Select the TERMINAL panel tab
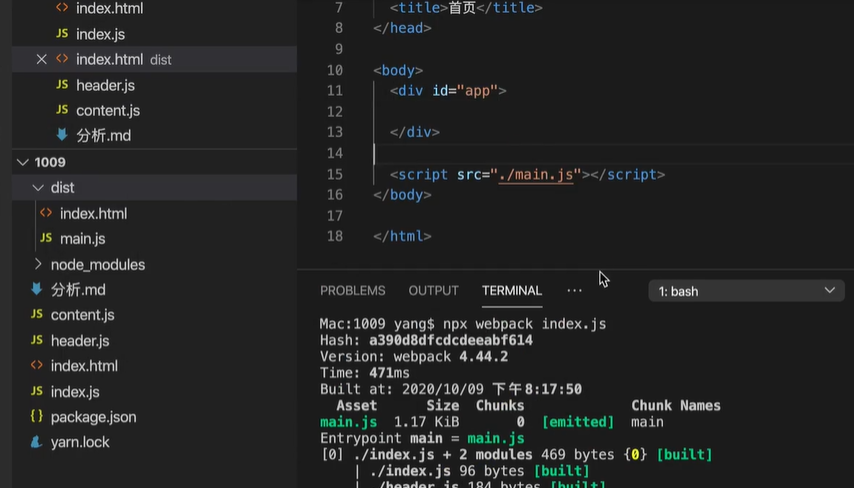Screen dimensions: 854x488 (x=512, y=291)
